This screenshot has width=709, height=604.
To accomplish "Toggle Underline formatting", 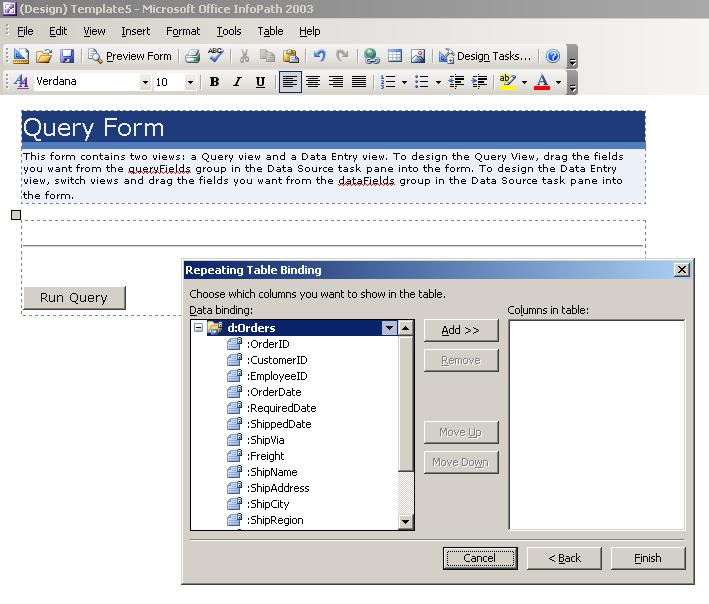I will (260, 82).
